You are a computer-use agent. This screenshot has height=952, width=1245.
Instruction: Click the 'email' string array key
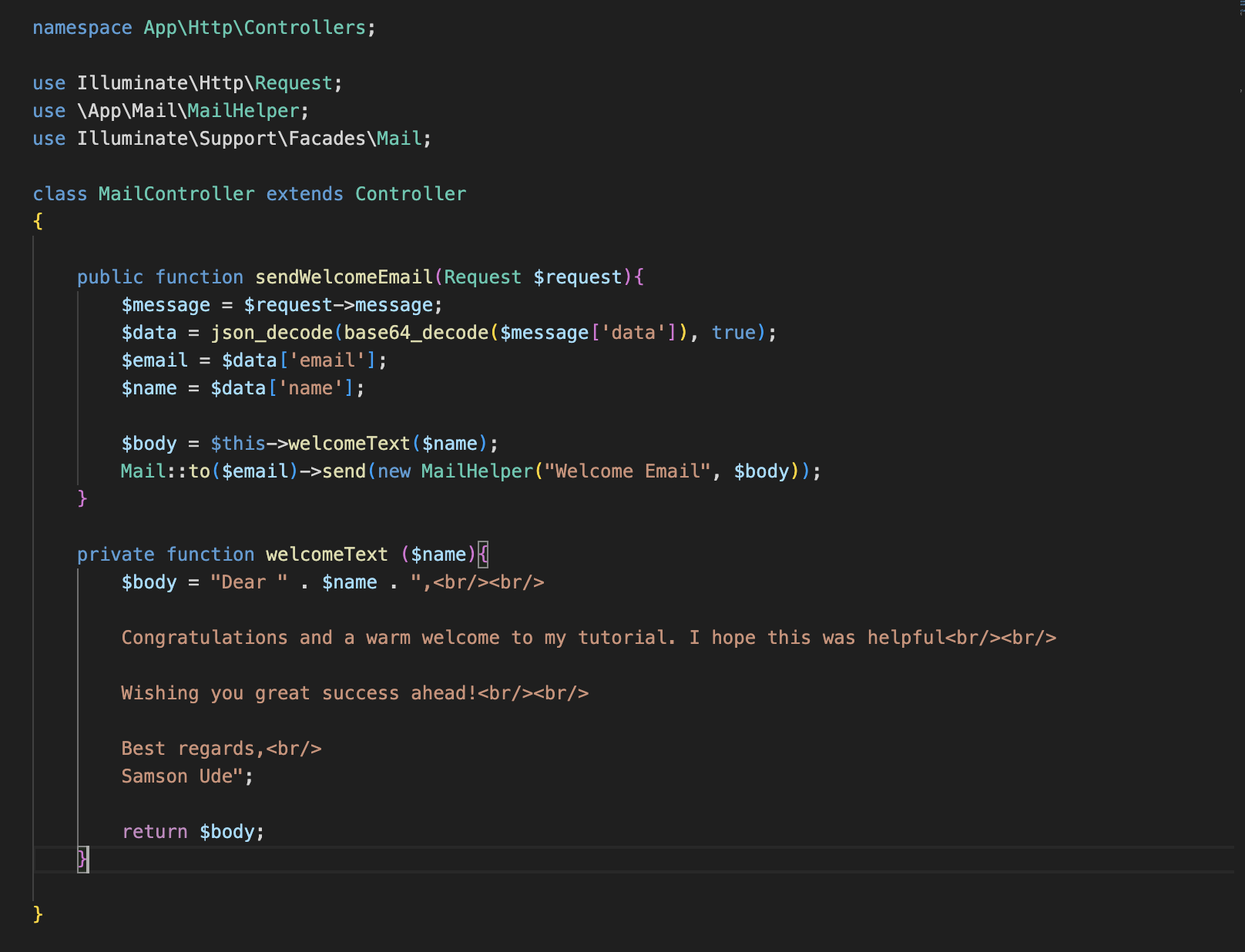pos(327,360)
